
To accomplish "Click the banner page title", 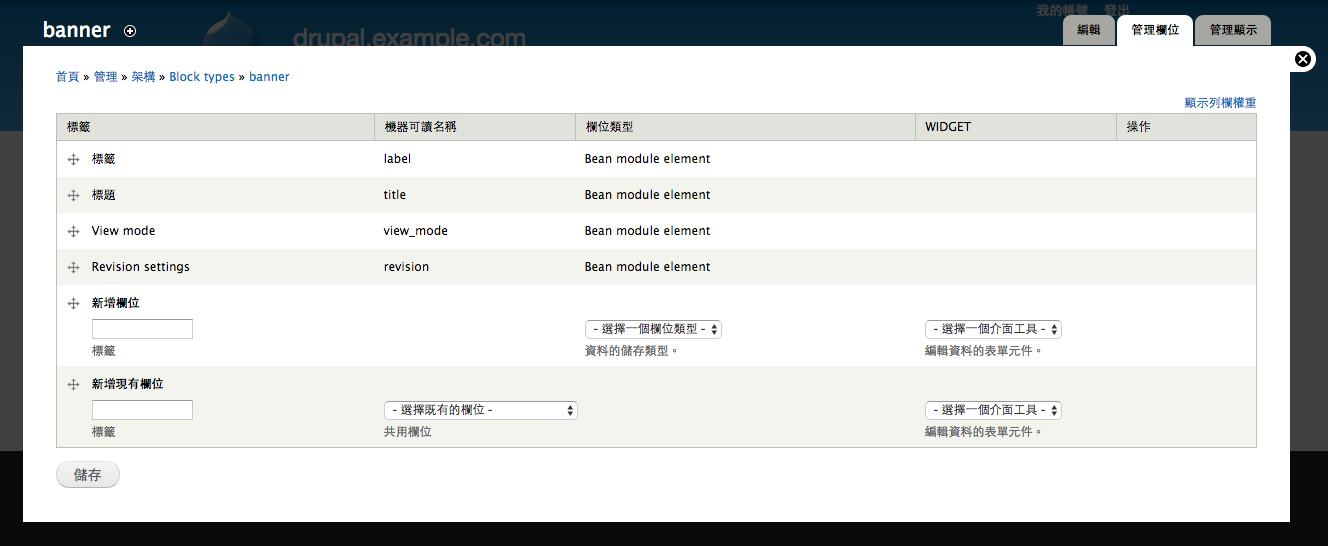I will (x=77, y=30).
